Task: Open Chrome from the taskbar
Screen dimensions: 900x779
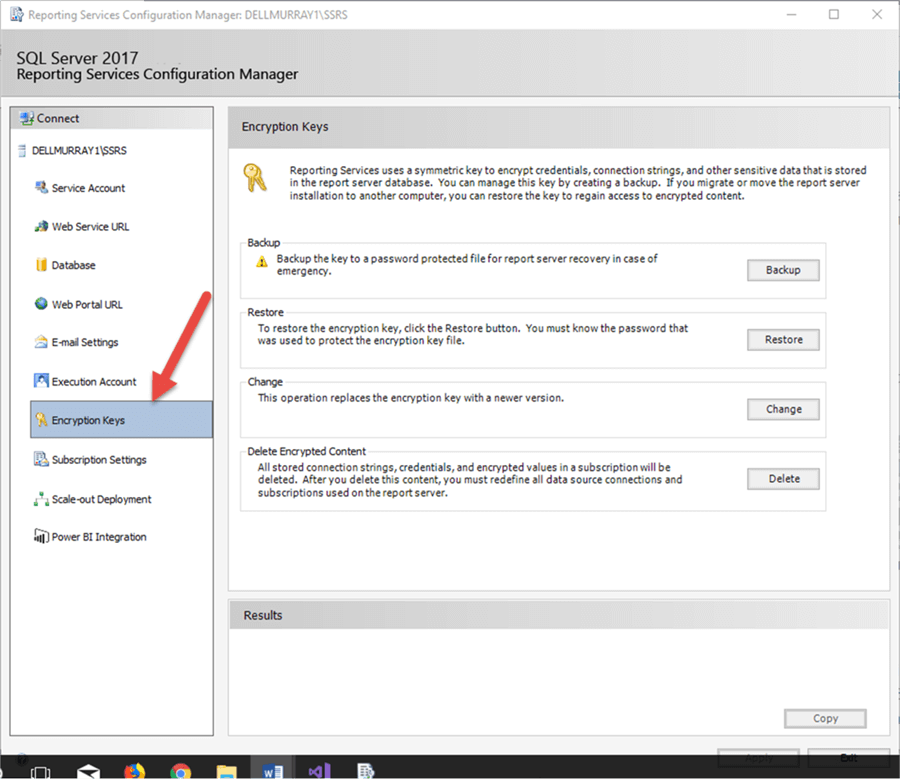Action: (x=181, y=771)
